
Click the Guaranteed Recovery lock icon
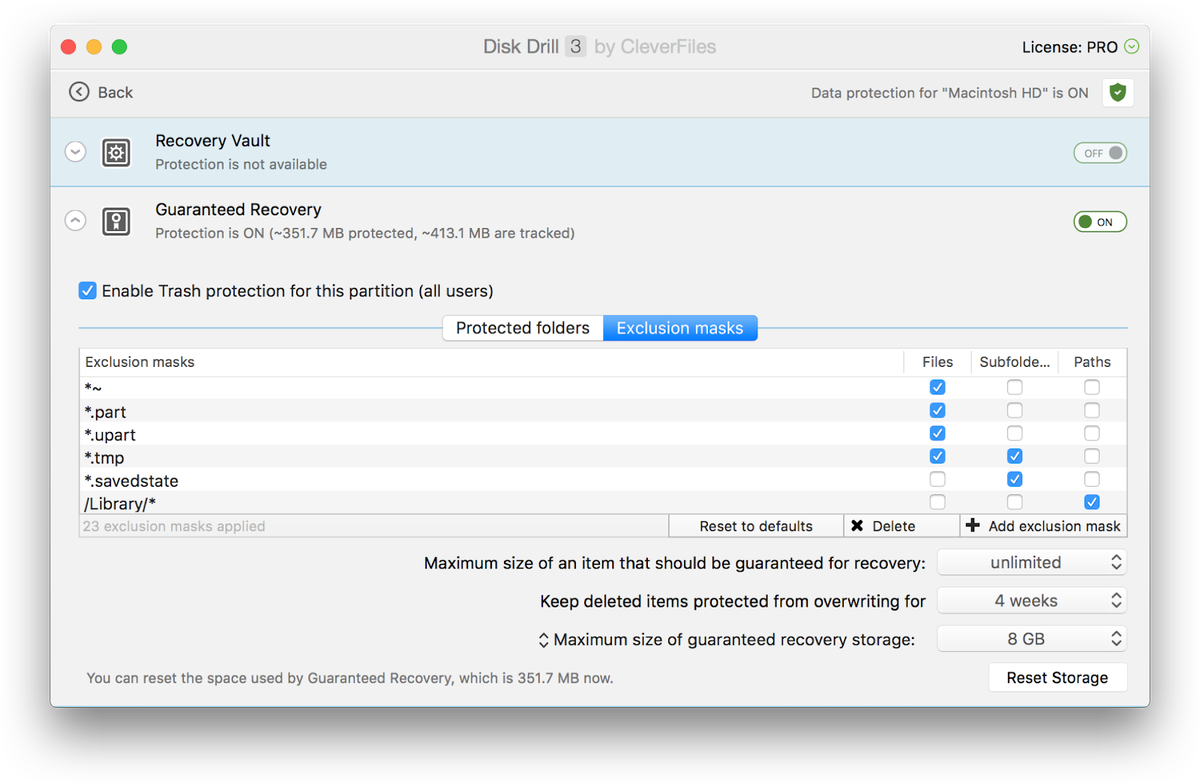pos(116,221)
